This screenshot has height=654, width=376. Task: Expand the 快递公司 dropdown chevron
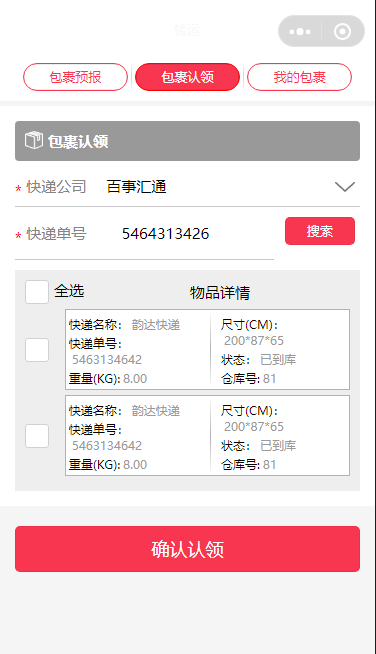[x=345, y=186]
